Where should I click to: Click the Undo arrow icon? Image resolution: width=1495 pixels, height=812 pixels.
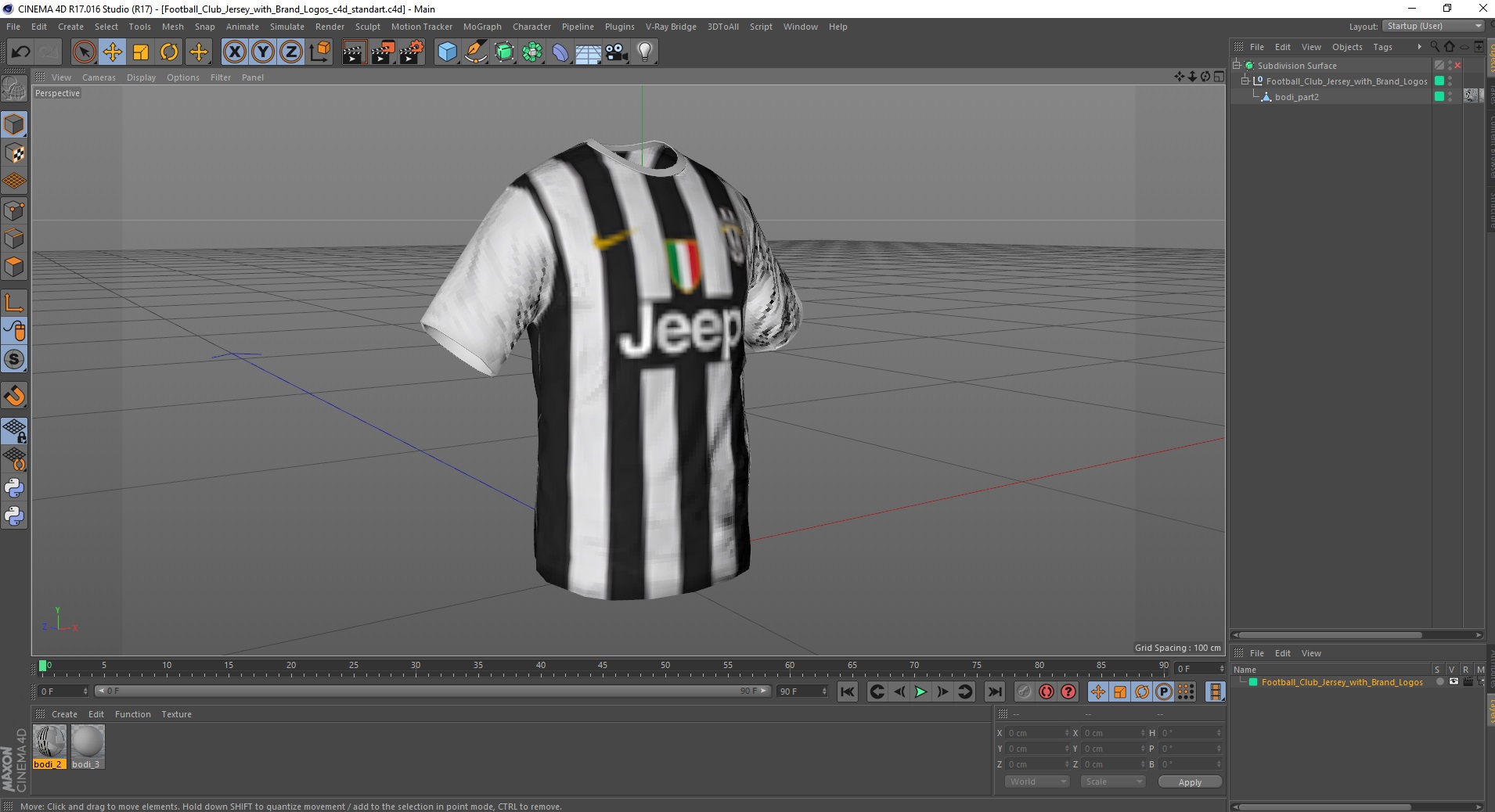pyautogui.click(x=21, y=52)
